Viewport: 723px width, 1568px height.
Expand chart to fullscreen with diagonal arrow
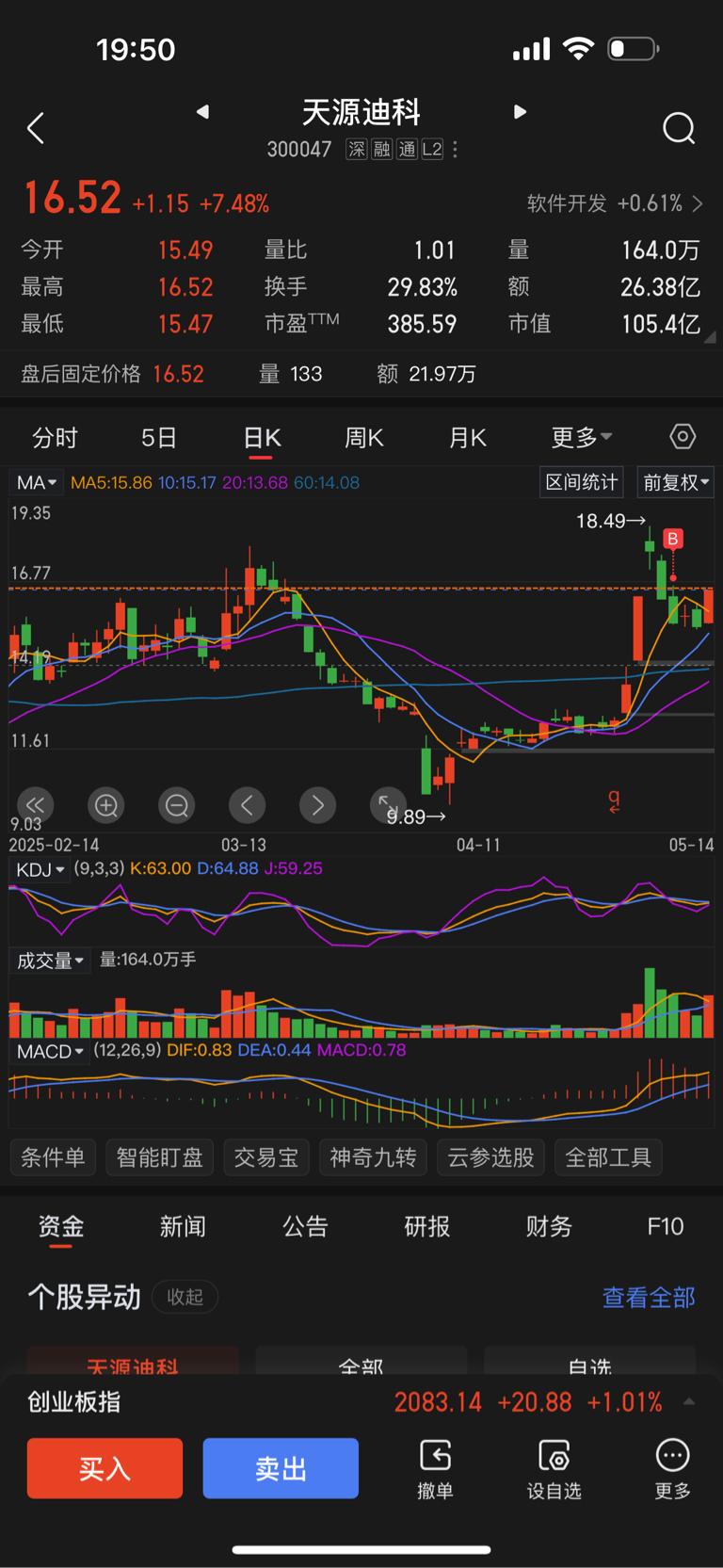(x=386, y=803)
